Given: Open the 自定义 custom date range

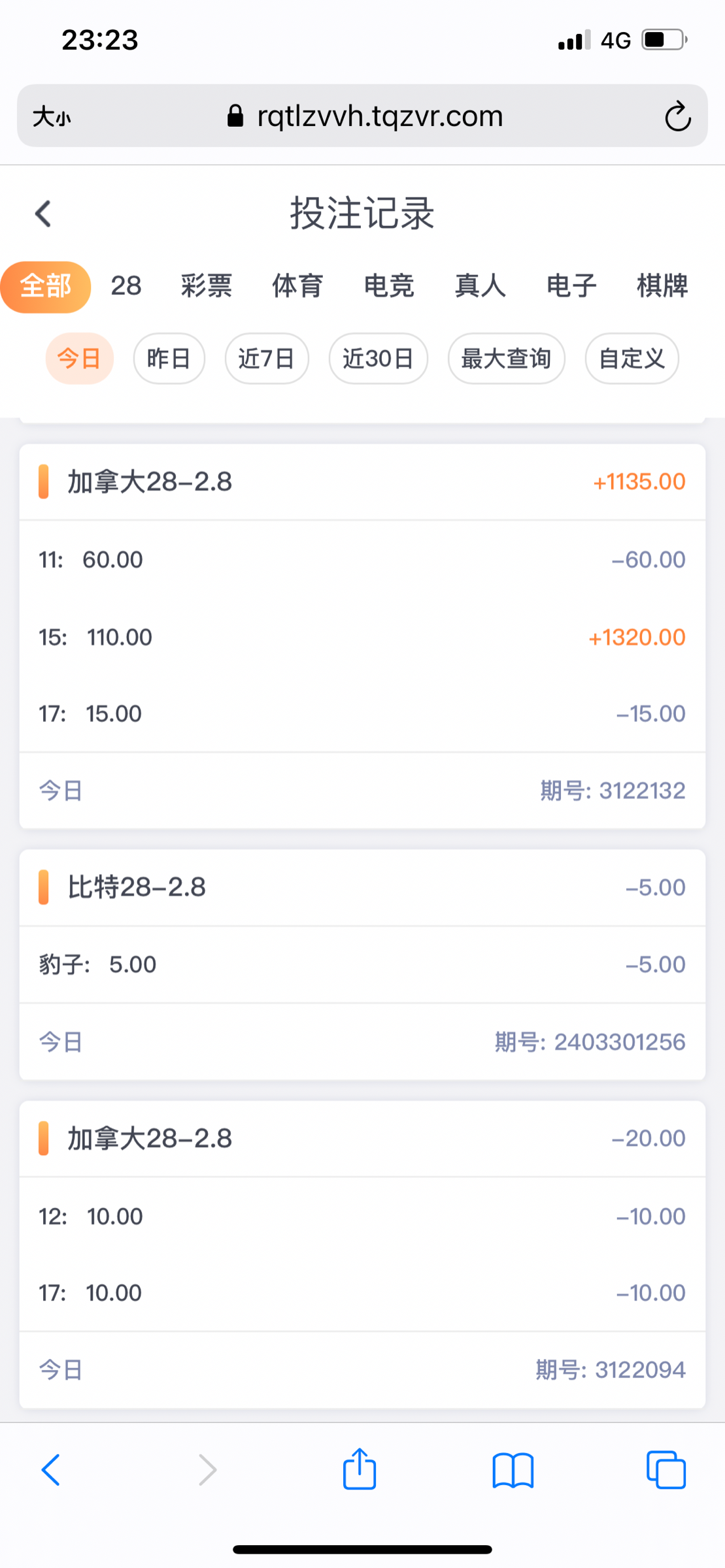Looking at the screenshot, I should (632, 359).
